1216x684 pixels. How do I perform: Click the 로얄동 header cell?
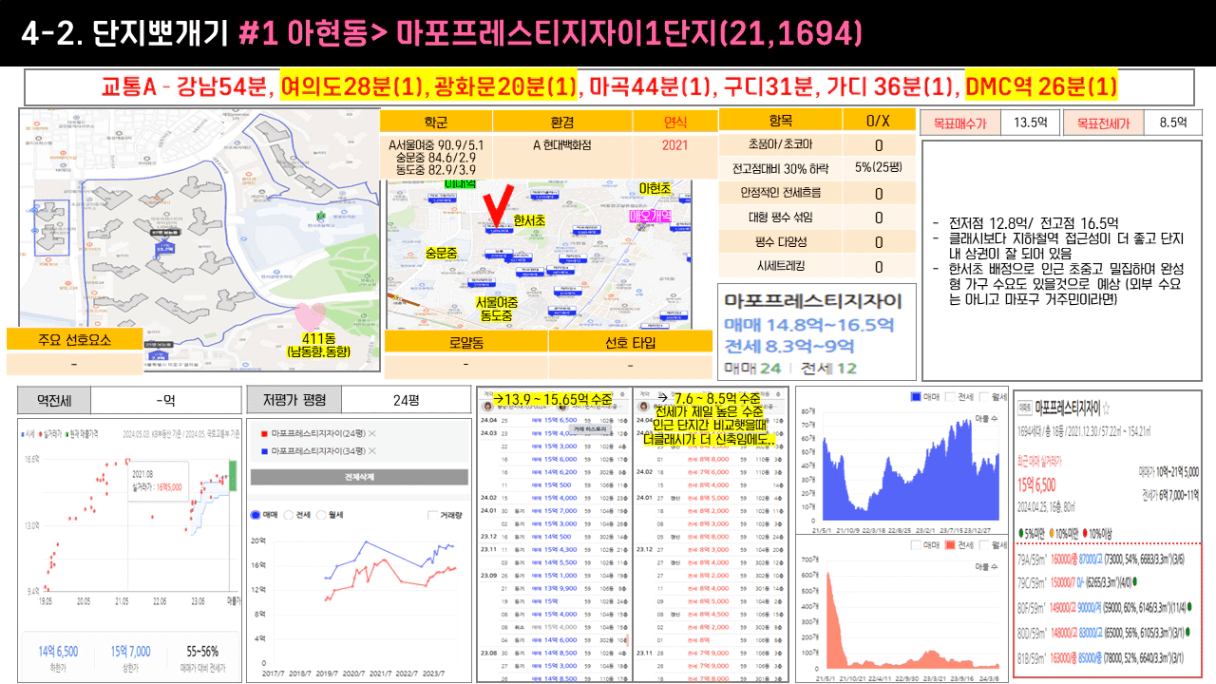466,342
